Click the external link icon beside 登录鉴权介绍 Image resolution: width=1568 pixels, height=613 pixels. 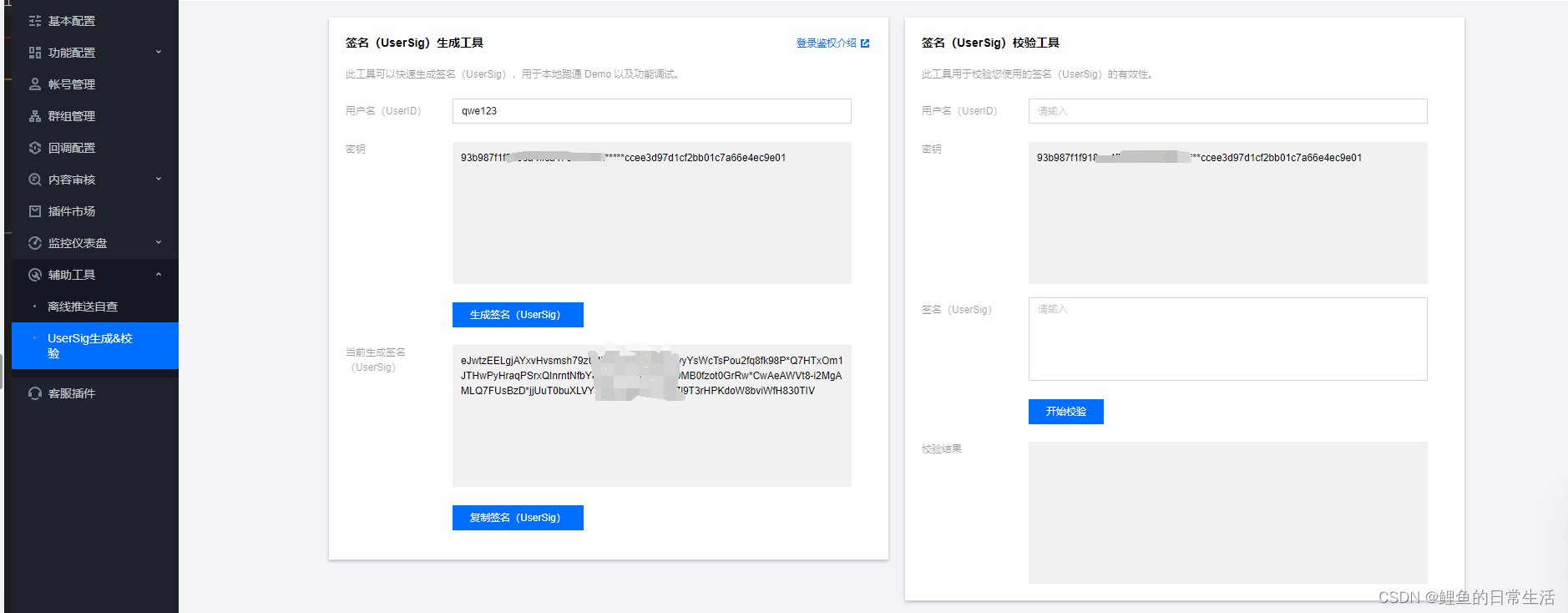865,43
